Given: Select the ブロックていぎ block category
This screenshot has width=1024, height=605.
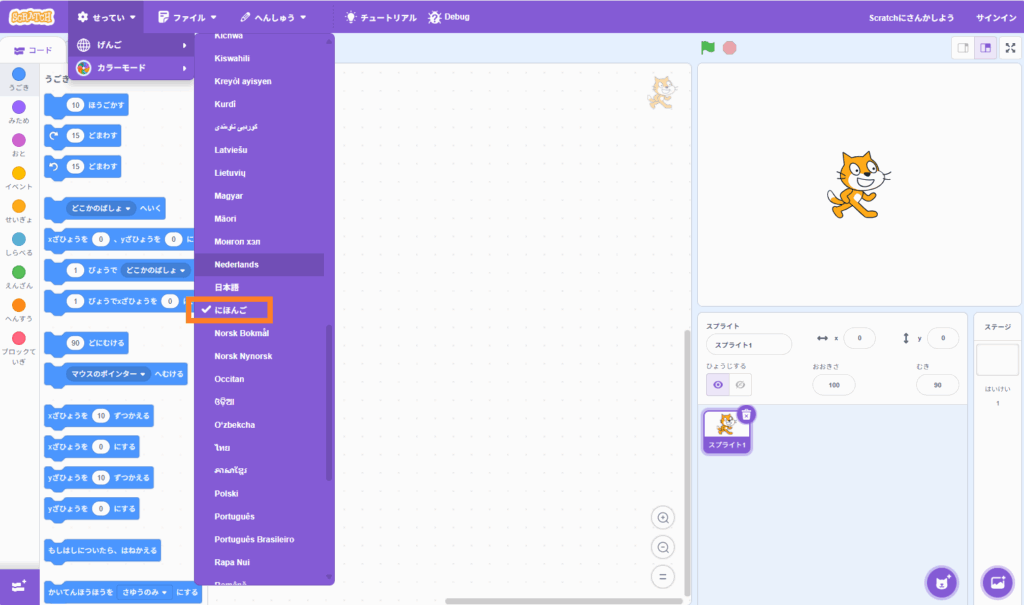Looking at the screenshot, I should pyautogui.click(x=19, y=348).
